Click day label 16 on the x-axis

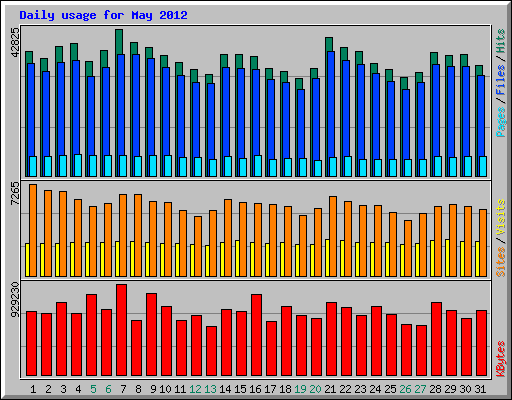[255, 389]
